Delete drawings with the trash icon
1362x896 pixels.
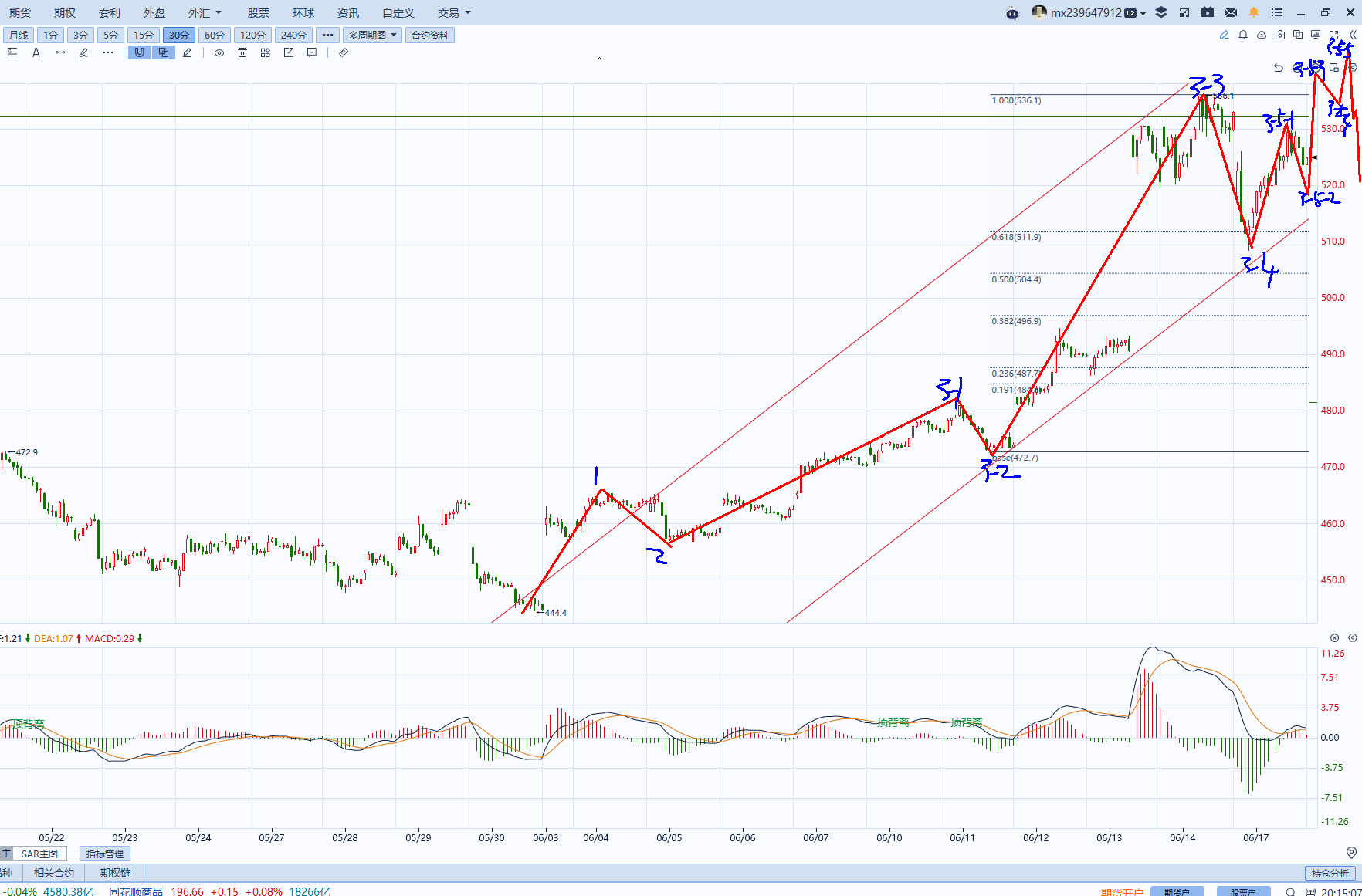pos(242,52)
